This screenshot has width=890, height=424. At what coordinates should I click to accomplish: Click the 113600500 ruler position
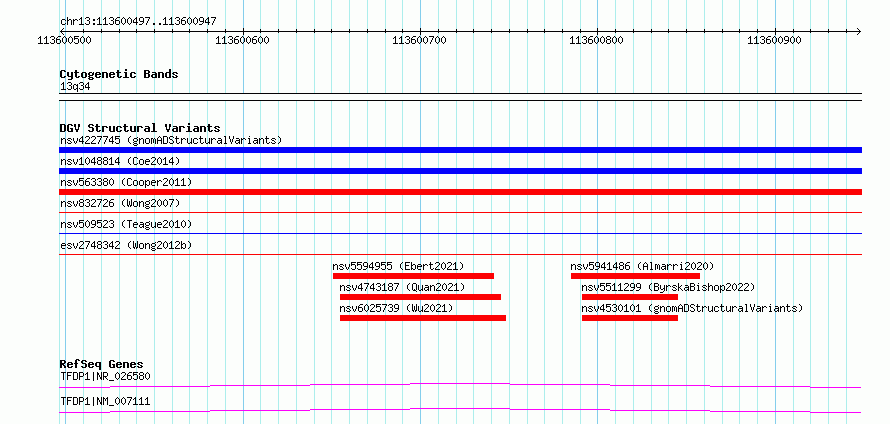(65, 40)
